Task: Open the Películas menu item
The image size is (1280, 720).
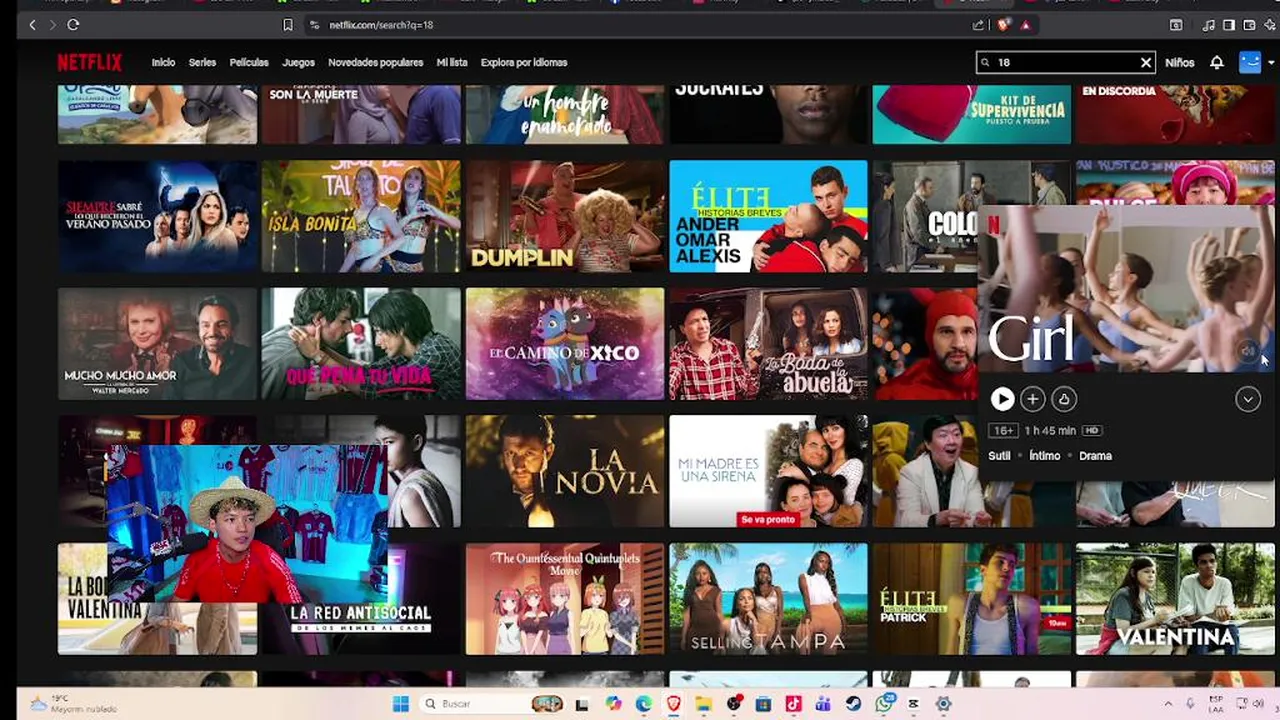Action: (x=249, y=62)
